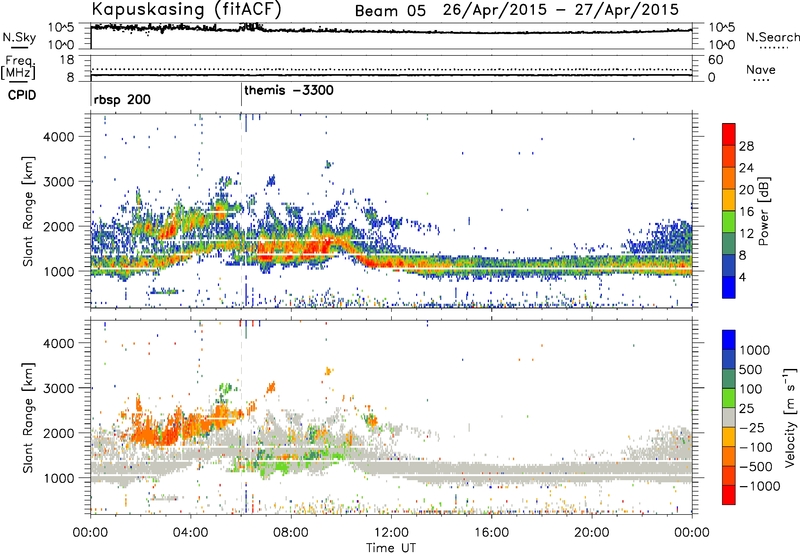Click the 'Slant Range [km]' label of power panel
The width and height of the screenshot is (800, 554).
28,211
